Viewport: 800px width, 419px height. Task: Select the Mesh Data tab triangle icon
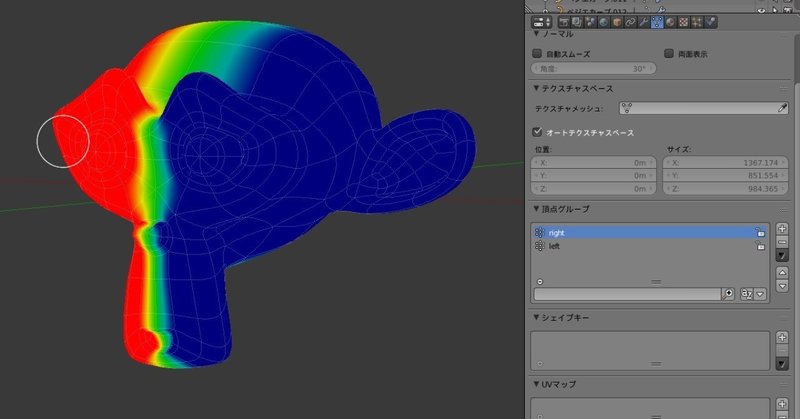pos(657,22)
